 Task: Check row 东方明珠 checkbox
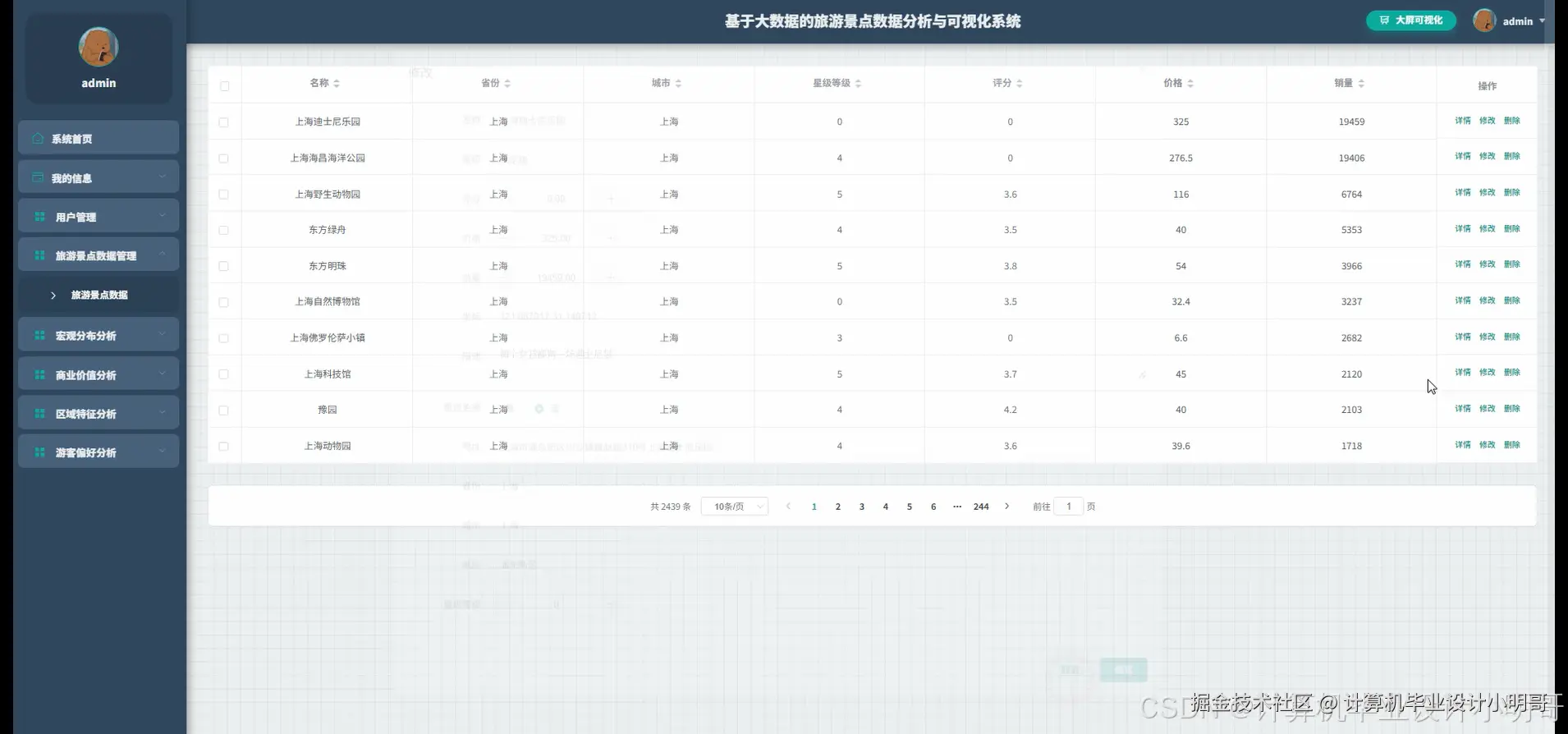click(x=223, y=266)
